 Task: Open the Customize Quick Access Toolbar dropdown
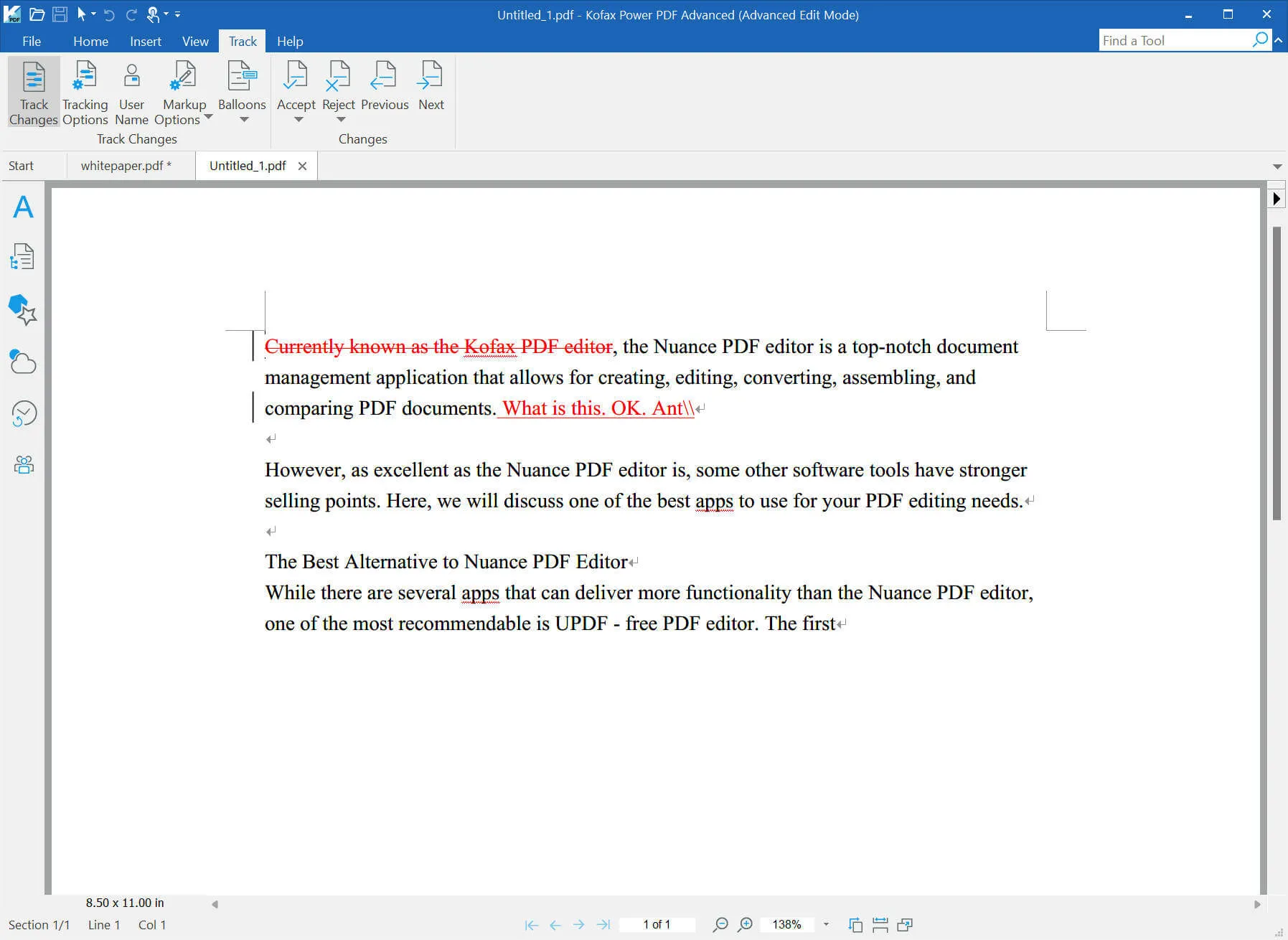coord(178,14)
